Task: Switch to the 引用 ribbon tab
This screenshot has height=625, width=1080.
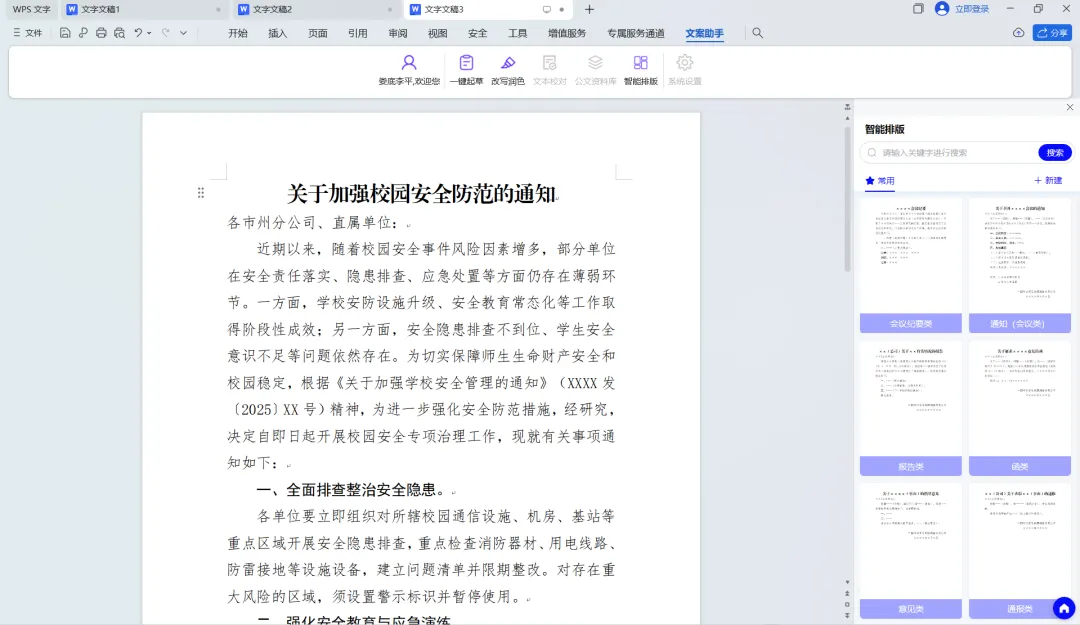Action: 357,33
